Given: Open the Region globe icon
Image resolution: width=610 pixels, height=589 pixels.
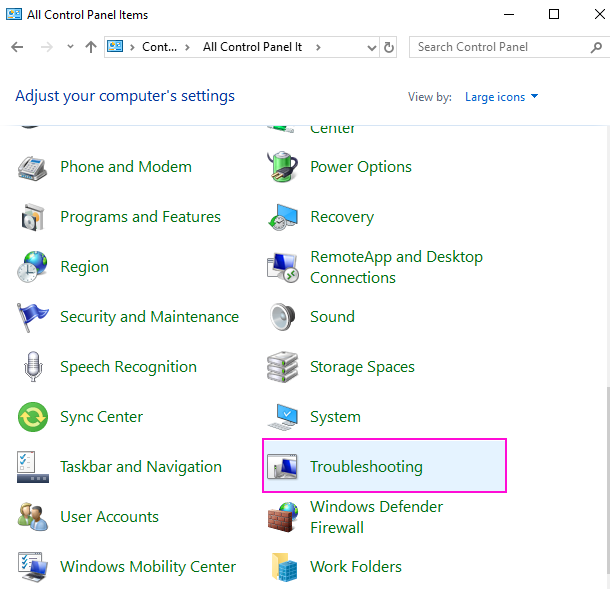Looking at the screenshot, I should point(33,267).
